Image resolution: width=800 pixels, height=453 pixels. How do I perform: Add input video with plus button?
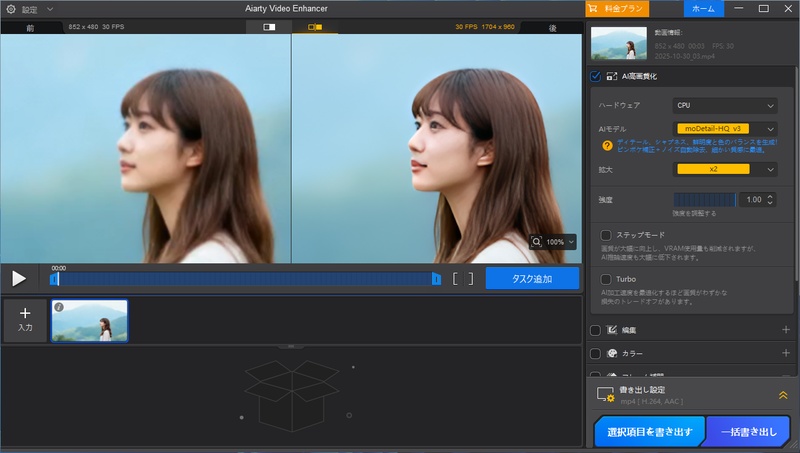pos(25,320)
